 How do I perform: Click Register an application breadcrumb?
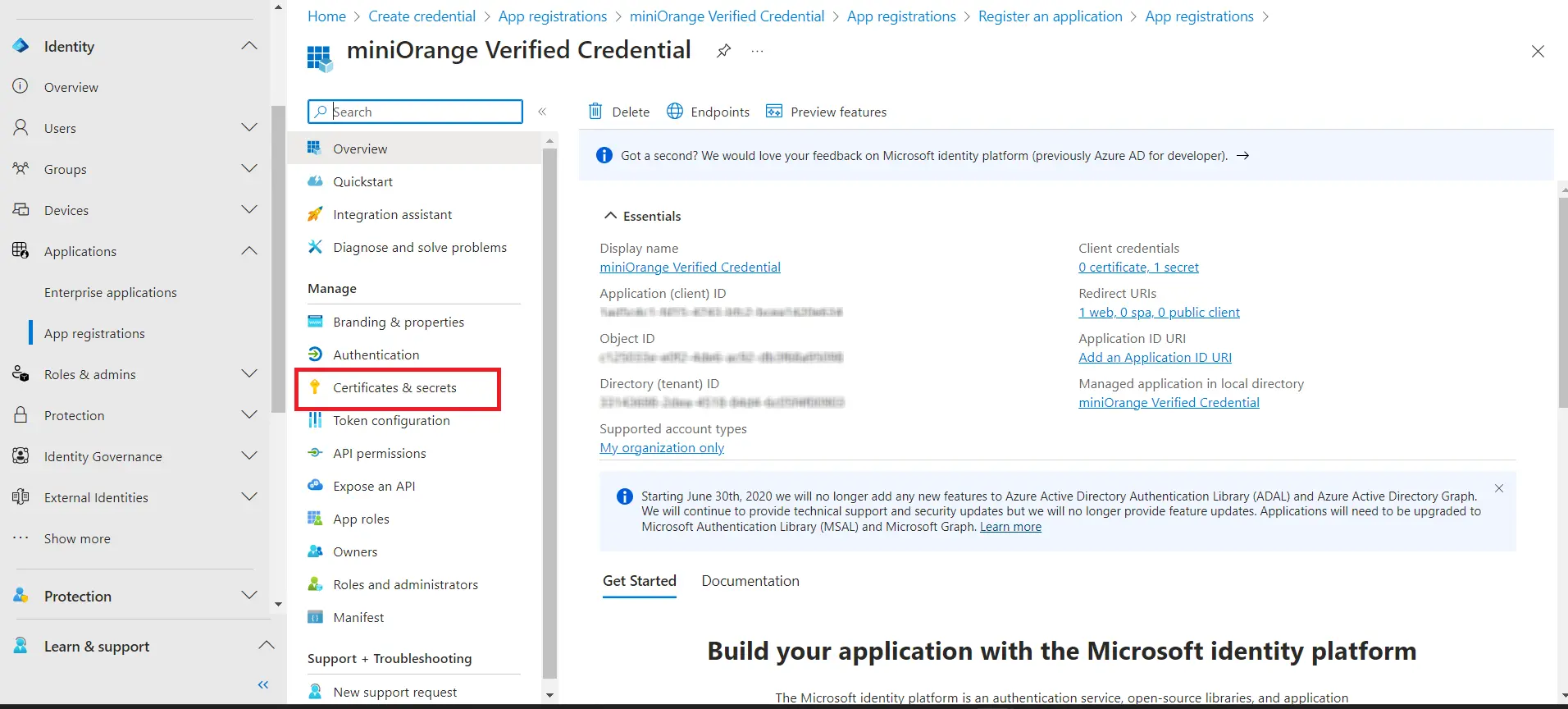(1051, 16)
